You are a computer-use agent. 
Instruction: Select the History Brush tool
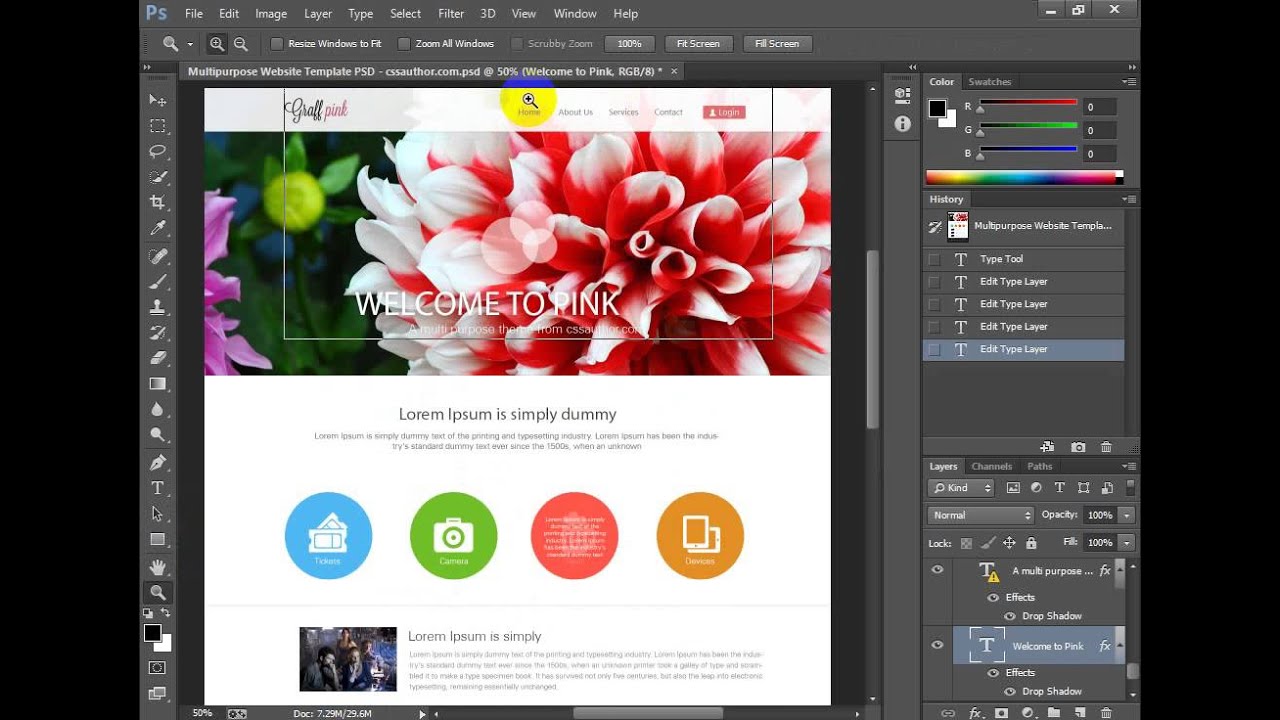pos(158,332)
